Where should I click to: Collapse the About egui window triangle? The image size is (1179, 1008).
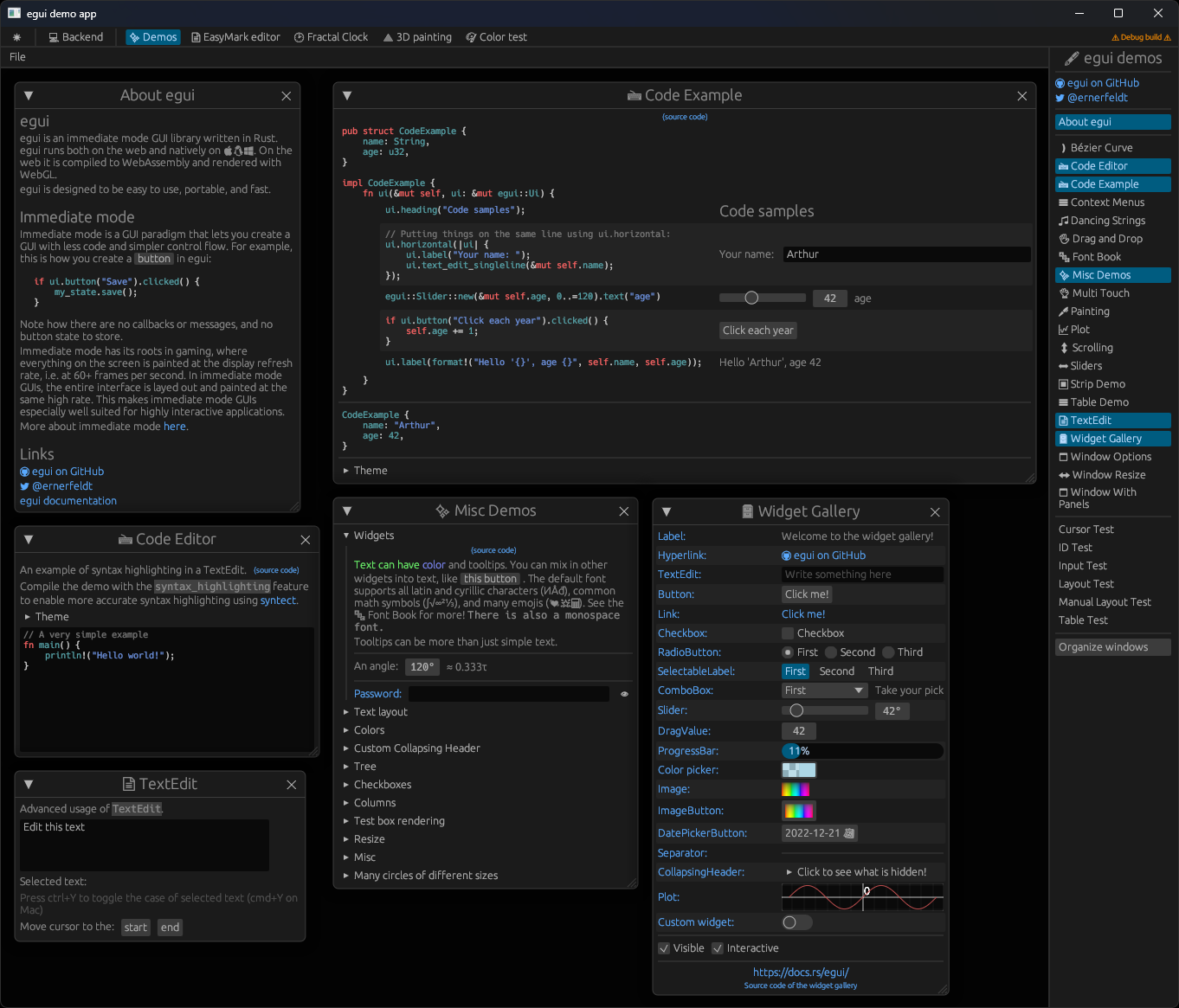tap(29, 96)
